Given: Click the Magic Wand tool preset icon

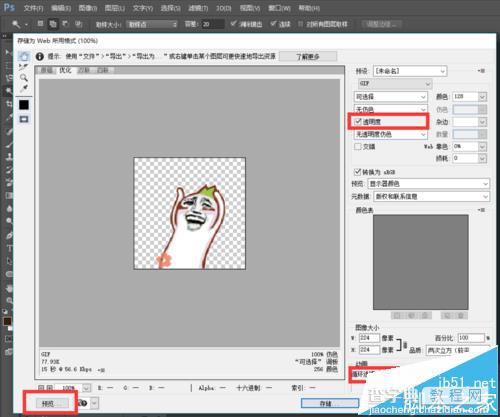Looking at the screenshot, I should point(16,24).
